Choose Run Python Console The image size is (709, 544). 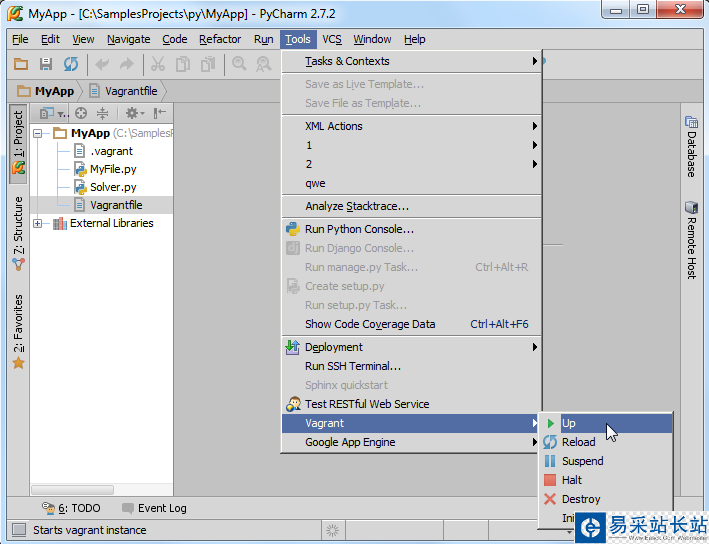411,229
